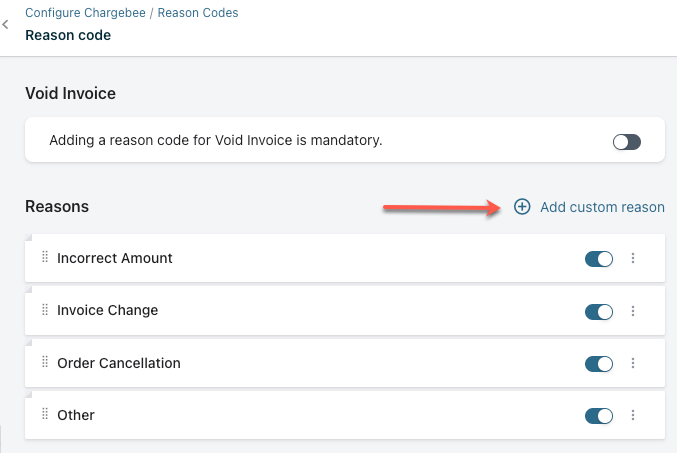The width and height of the screenshot is (677, 453).
Task: Disable the Order Cancellation reason toggle
Action: pos(598,364)
